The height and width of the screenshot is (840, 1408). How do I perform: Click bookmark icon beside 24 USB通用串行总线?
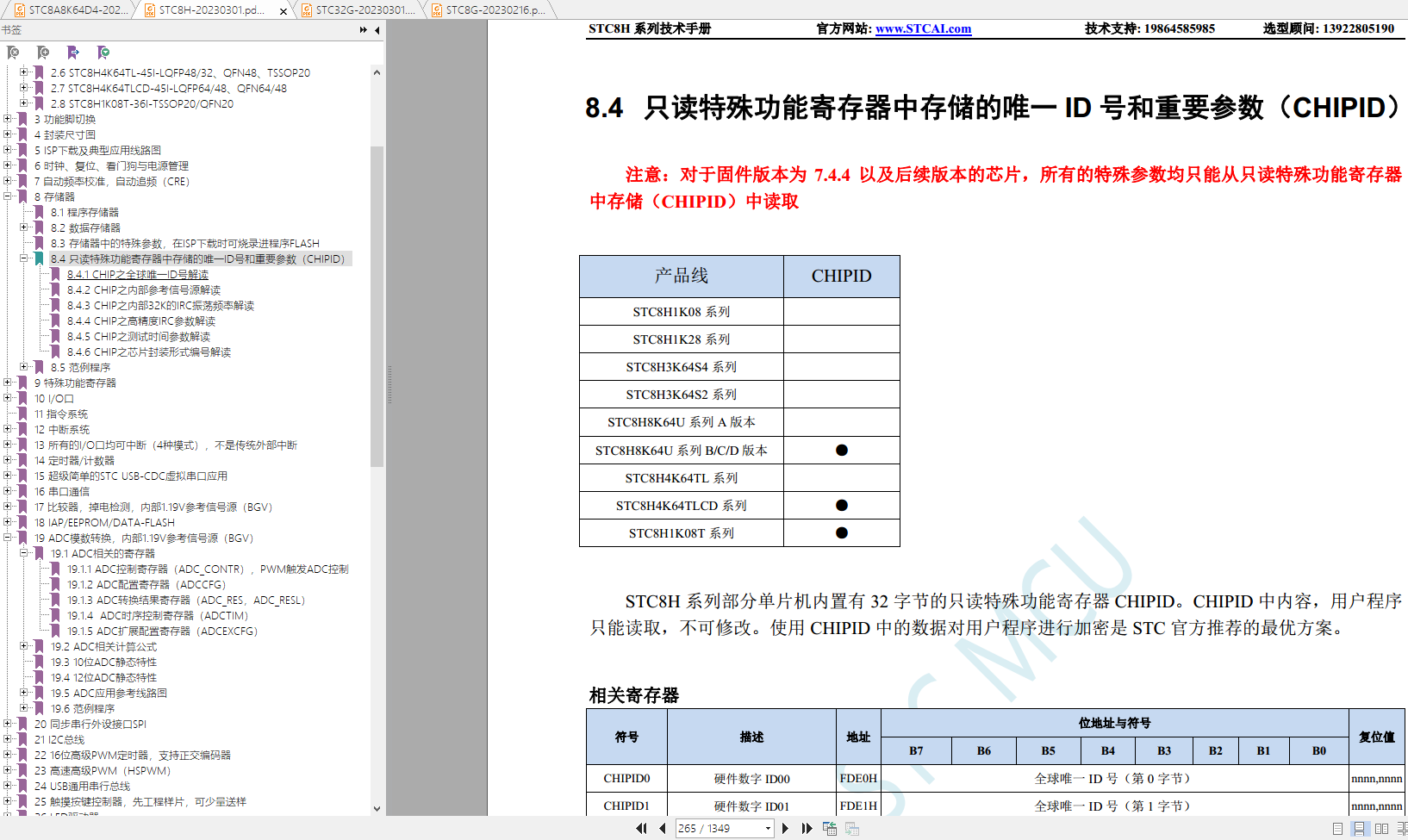point(22,786)
